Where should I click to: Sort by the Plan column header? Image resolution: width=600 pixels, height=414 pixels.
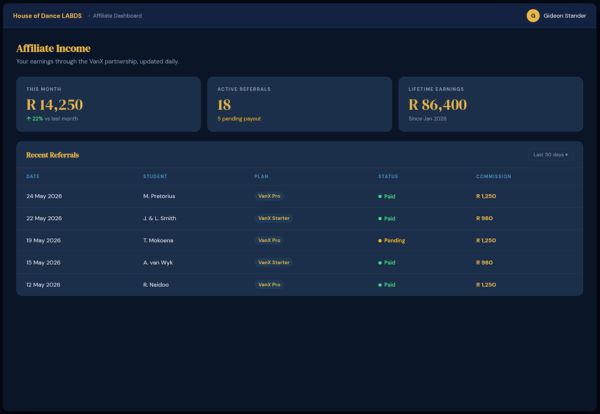tap(261, 176)
